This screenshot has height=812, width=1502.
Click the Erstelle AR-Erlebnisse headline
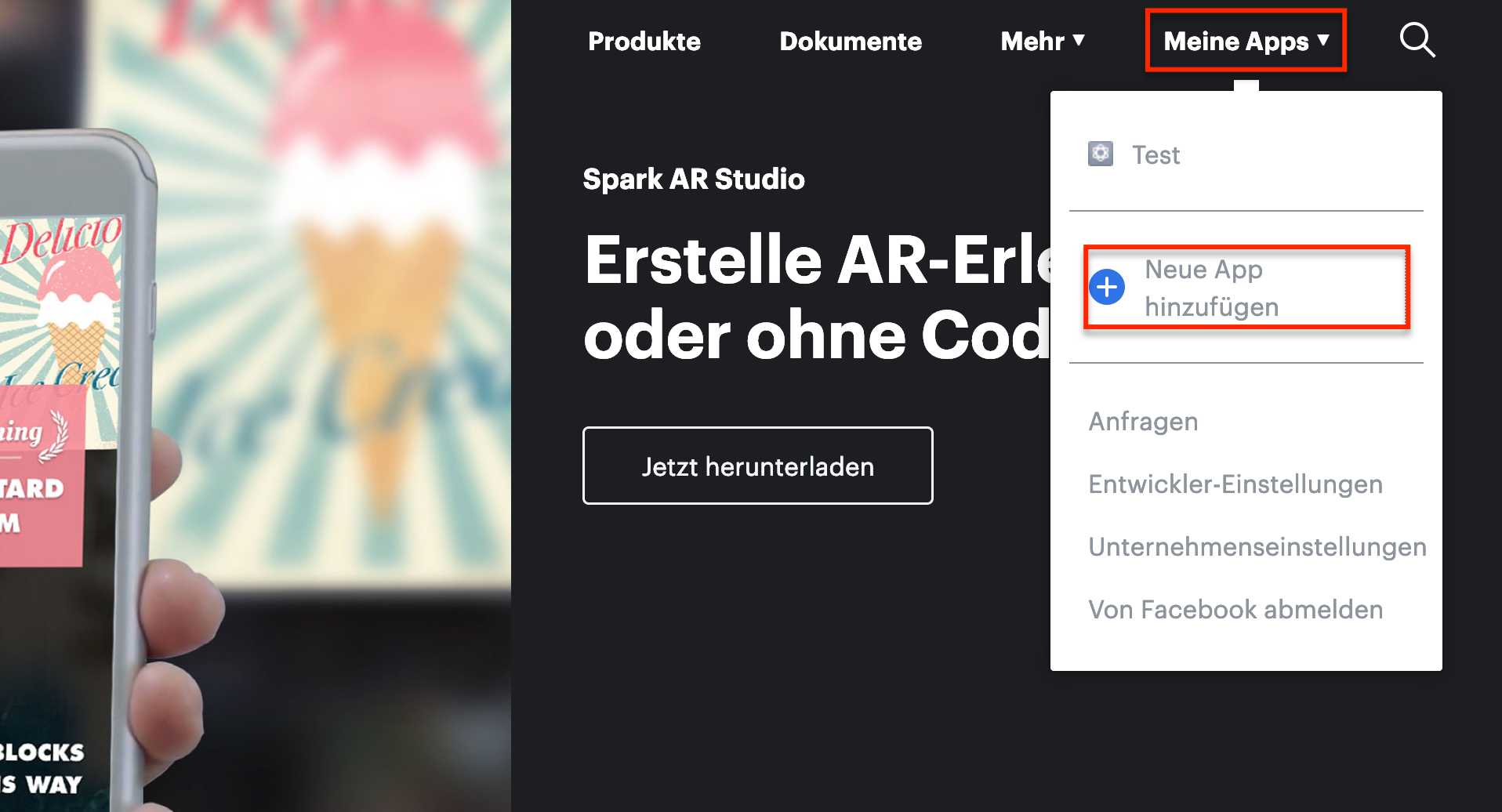pyautogui.click(x=817, y=297)
